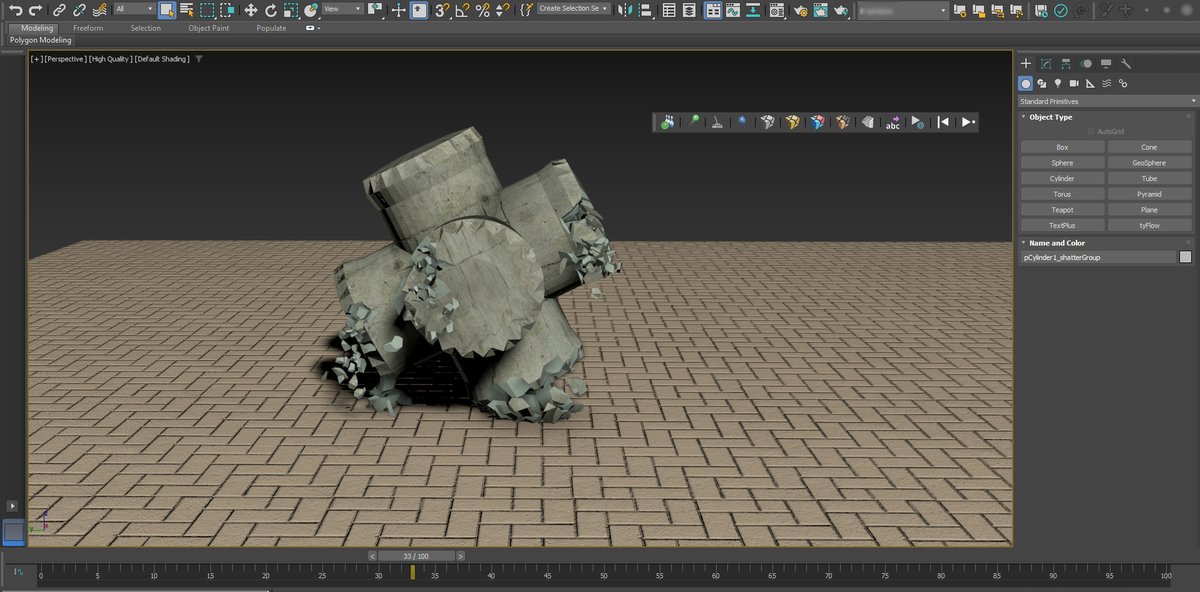Create a Teapot primitive
The height and width of the screenshot is (592, 1200).
(x=1061, y=209)
